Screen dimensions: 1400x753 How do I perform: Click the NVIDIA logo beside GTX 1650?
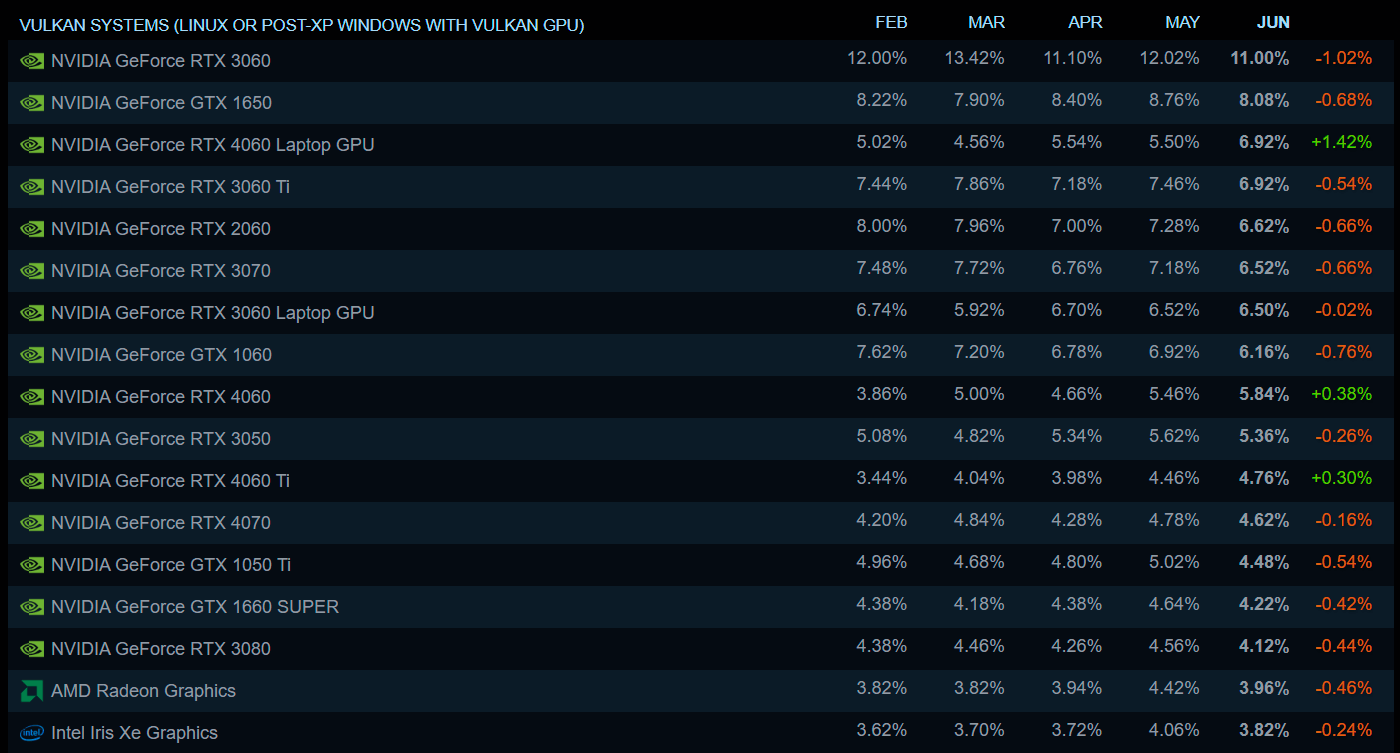tap(32, 103)
